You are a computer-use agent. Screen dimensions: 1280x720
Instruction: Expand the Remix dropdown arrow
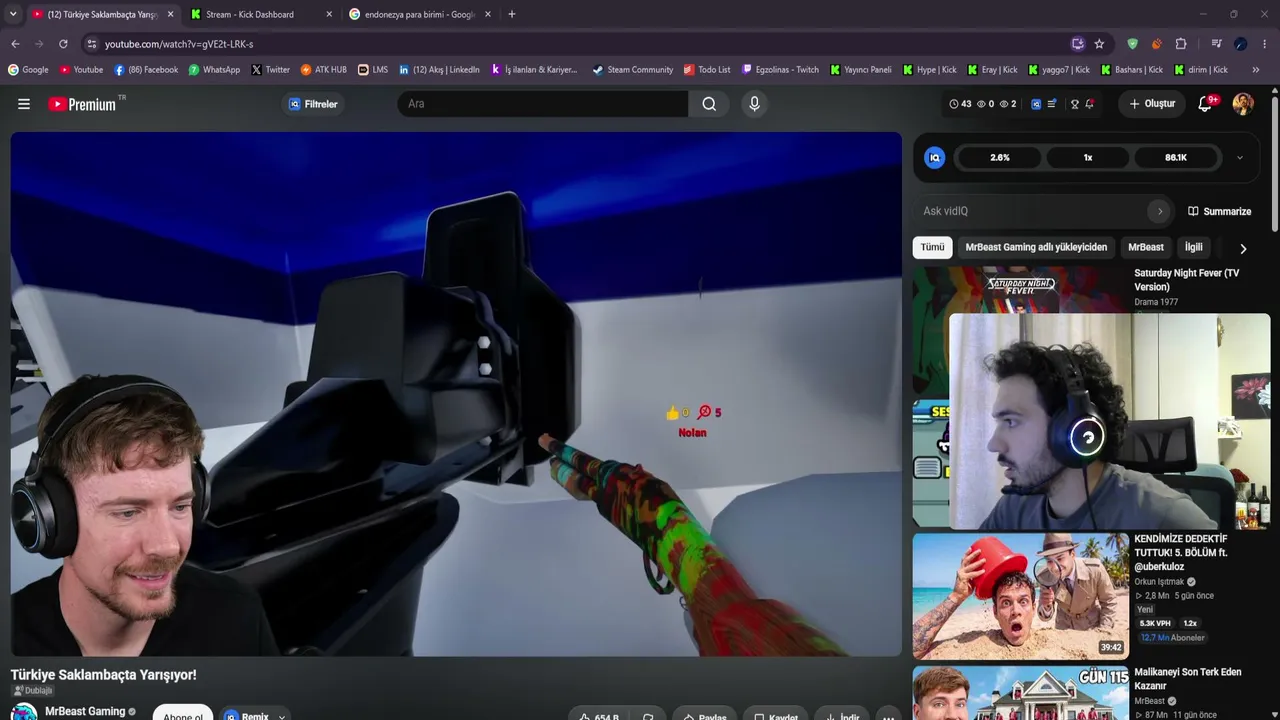click(282, 716)
